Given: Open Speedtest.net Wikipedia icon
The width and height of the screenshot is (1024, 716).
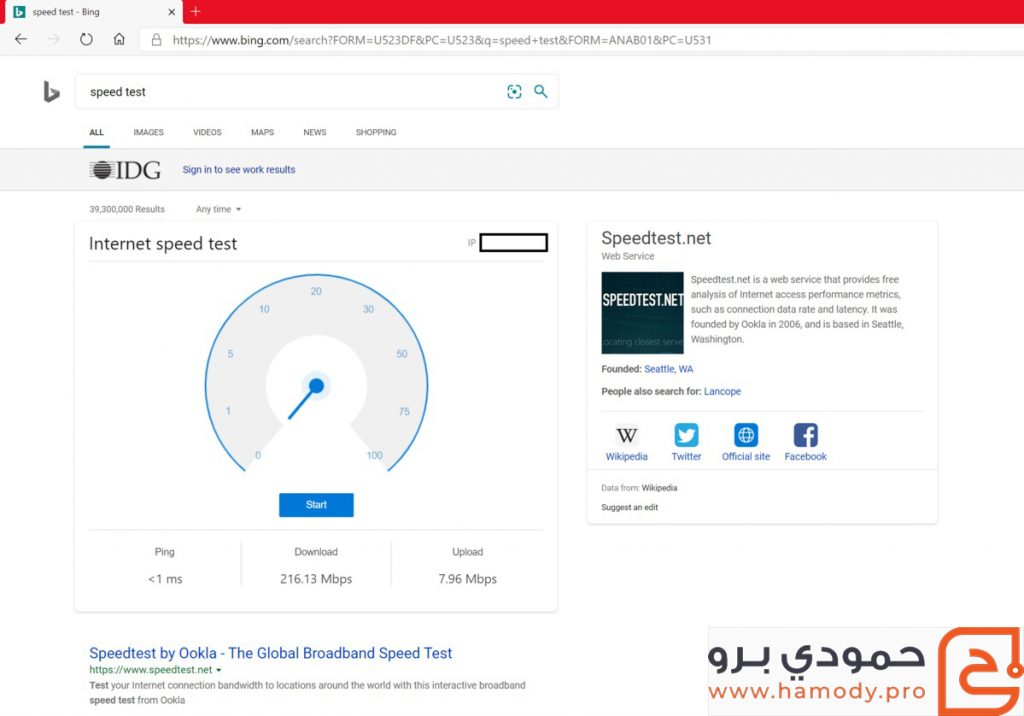Looking at the screenshot, I should 626,435.
